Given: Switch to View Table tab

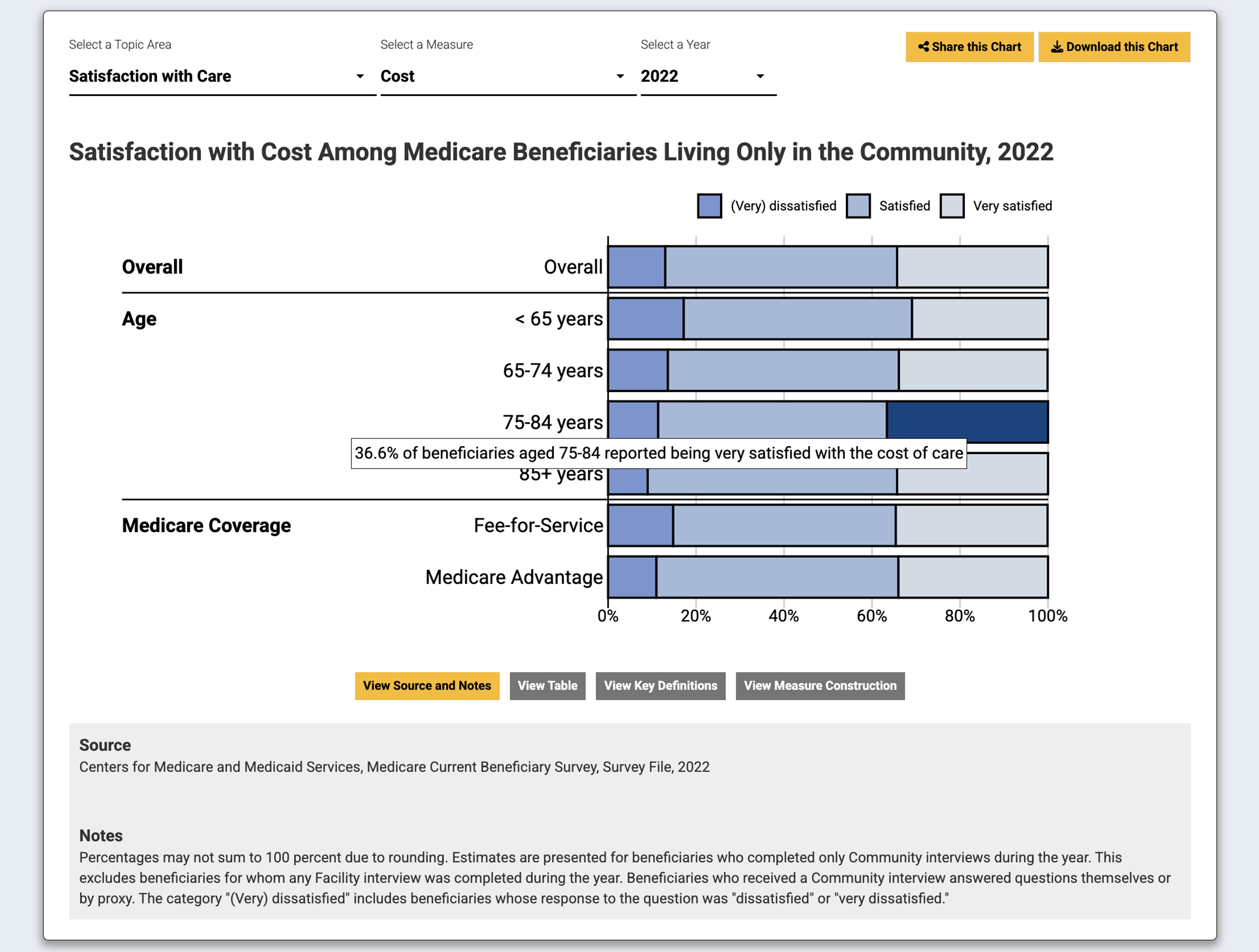Looking at the screenshot, I should 547,686.
